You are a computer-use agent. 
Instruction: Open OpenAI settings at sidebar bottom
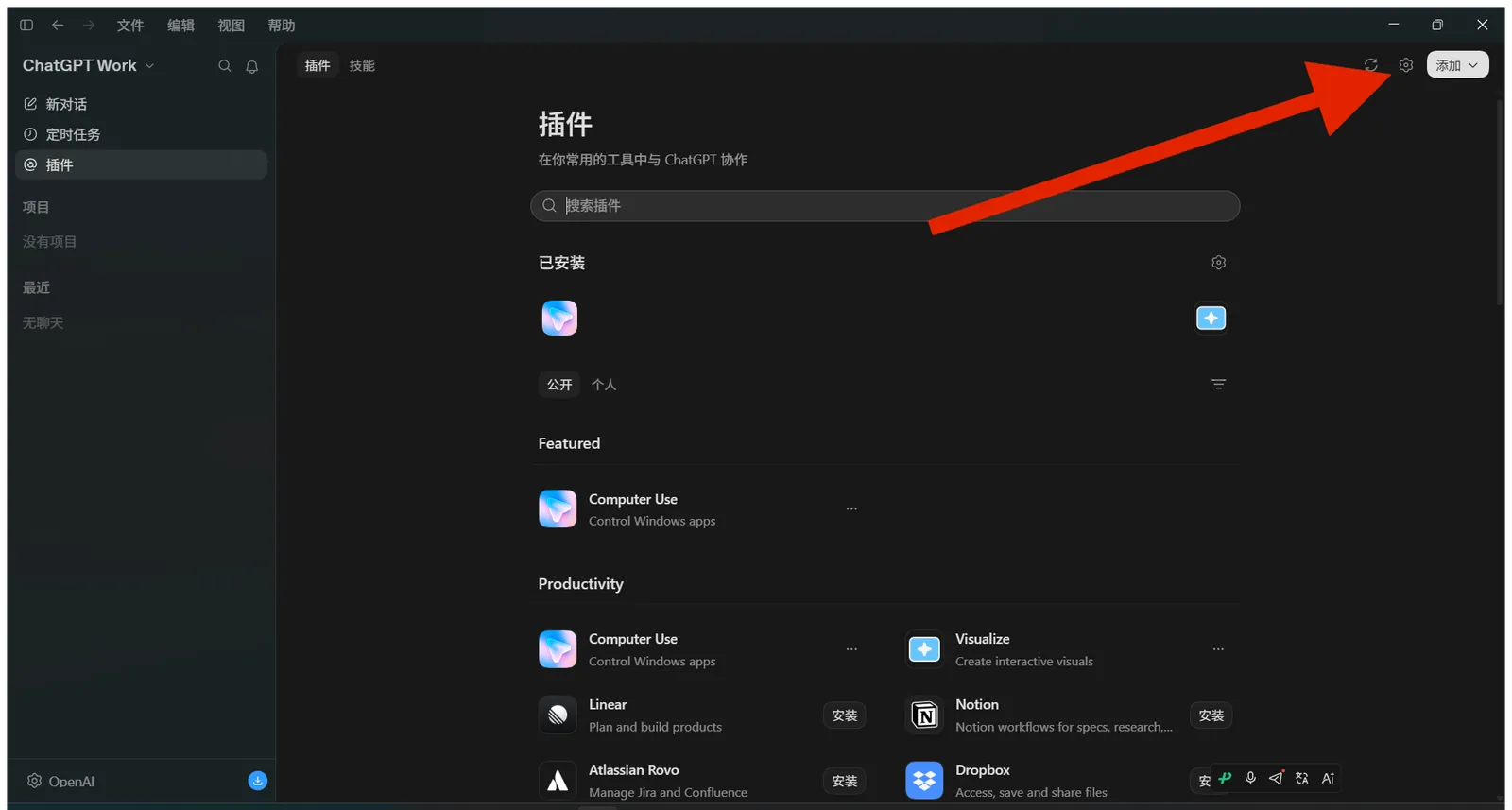(x=60, y=782)
